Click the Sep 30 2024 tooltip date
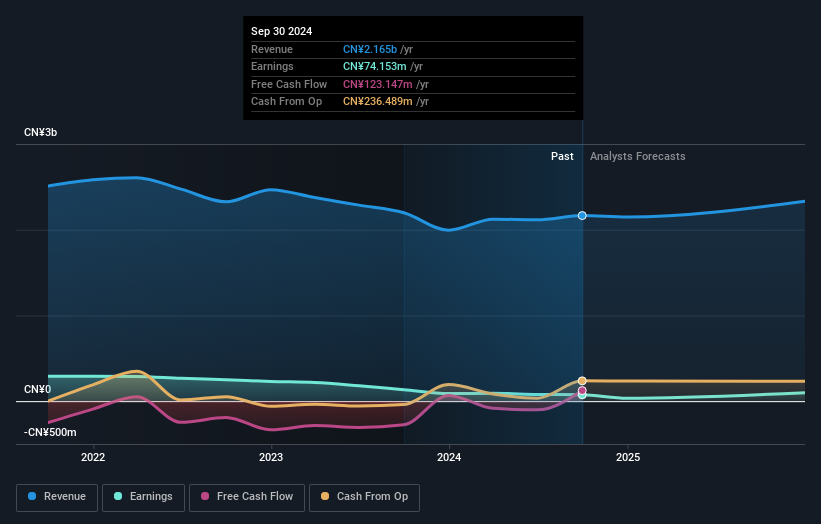Viewport: 821px width, 524px height. [x=281, y=31]
